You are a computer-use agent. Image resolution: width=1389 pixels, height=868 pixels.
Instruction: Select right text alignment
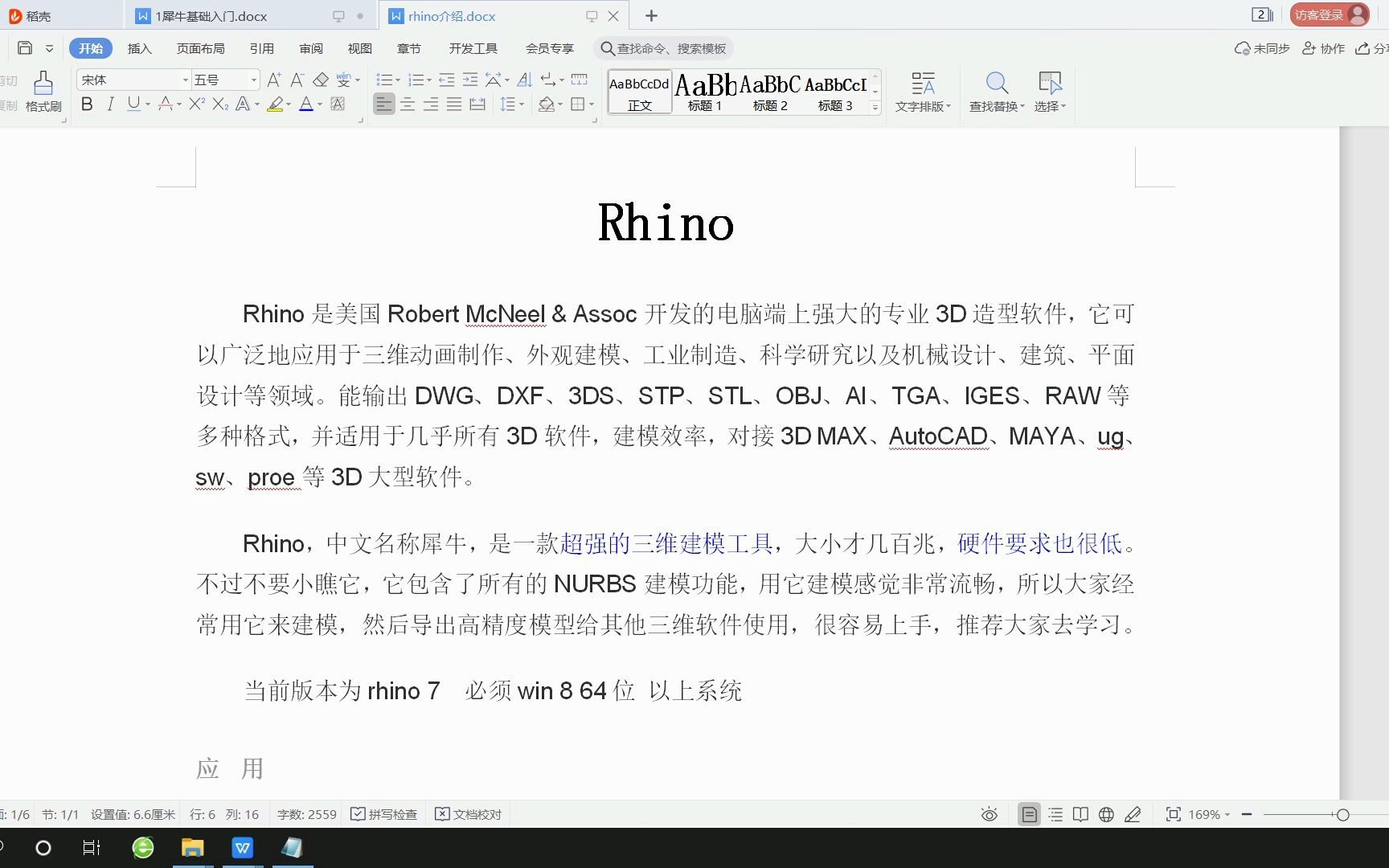(x=431, y=104)
